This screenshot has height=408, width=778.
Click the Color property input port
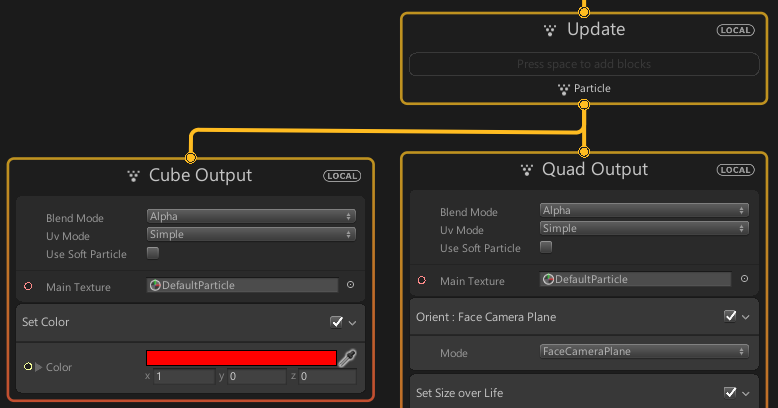pos(28,367)
